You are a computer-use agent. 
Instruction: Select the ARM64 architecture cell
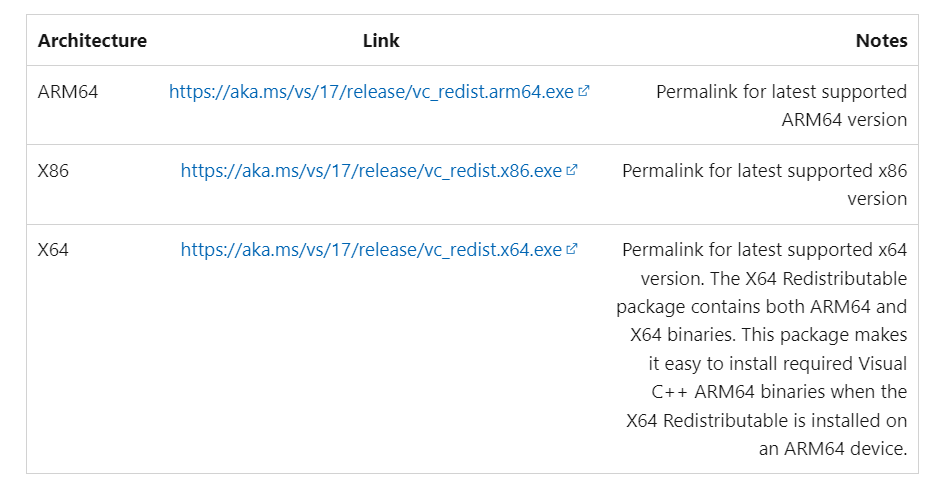click(68, 92)
